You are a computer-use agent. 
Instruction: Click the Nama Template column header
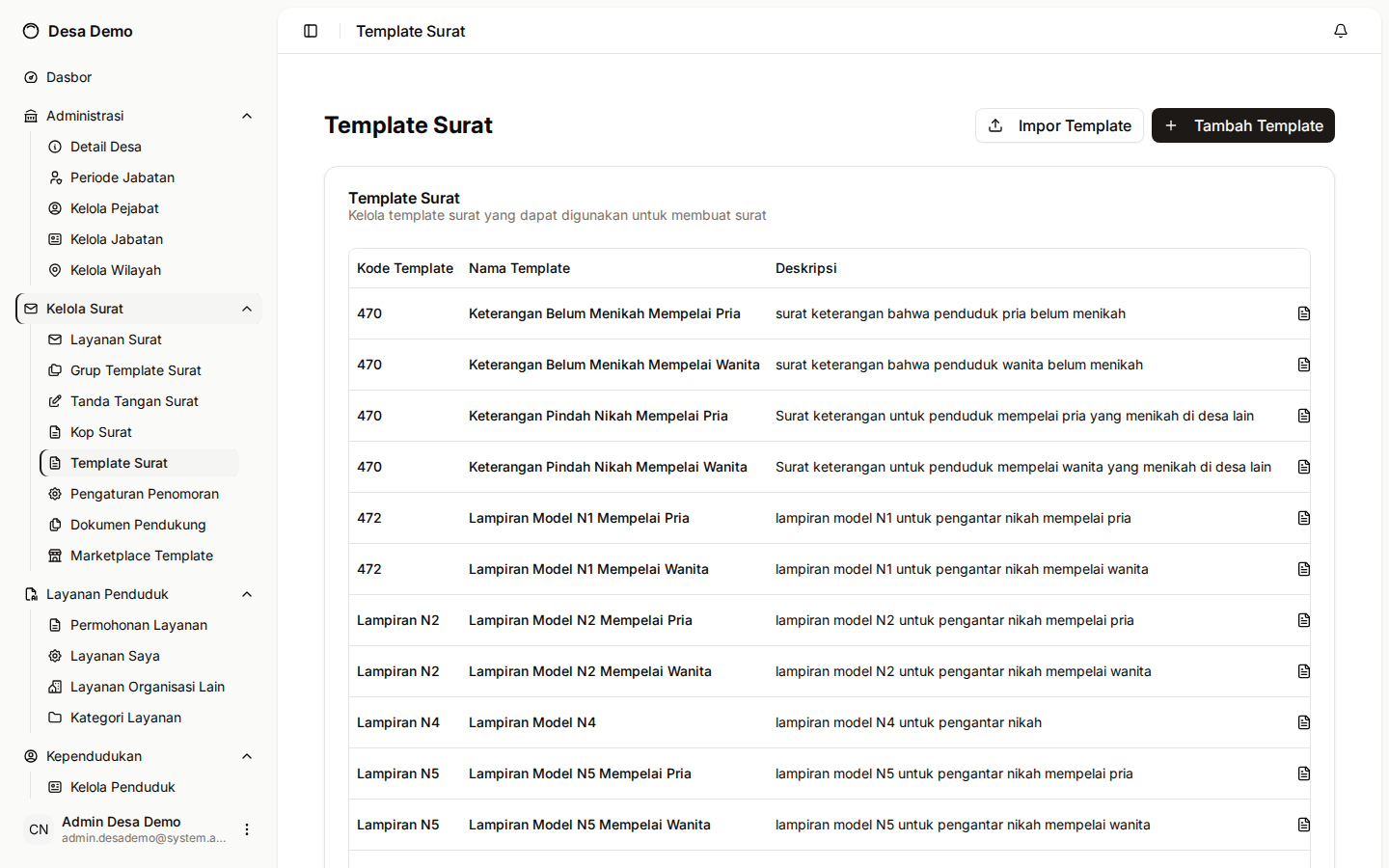tap(519, 268)
